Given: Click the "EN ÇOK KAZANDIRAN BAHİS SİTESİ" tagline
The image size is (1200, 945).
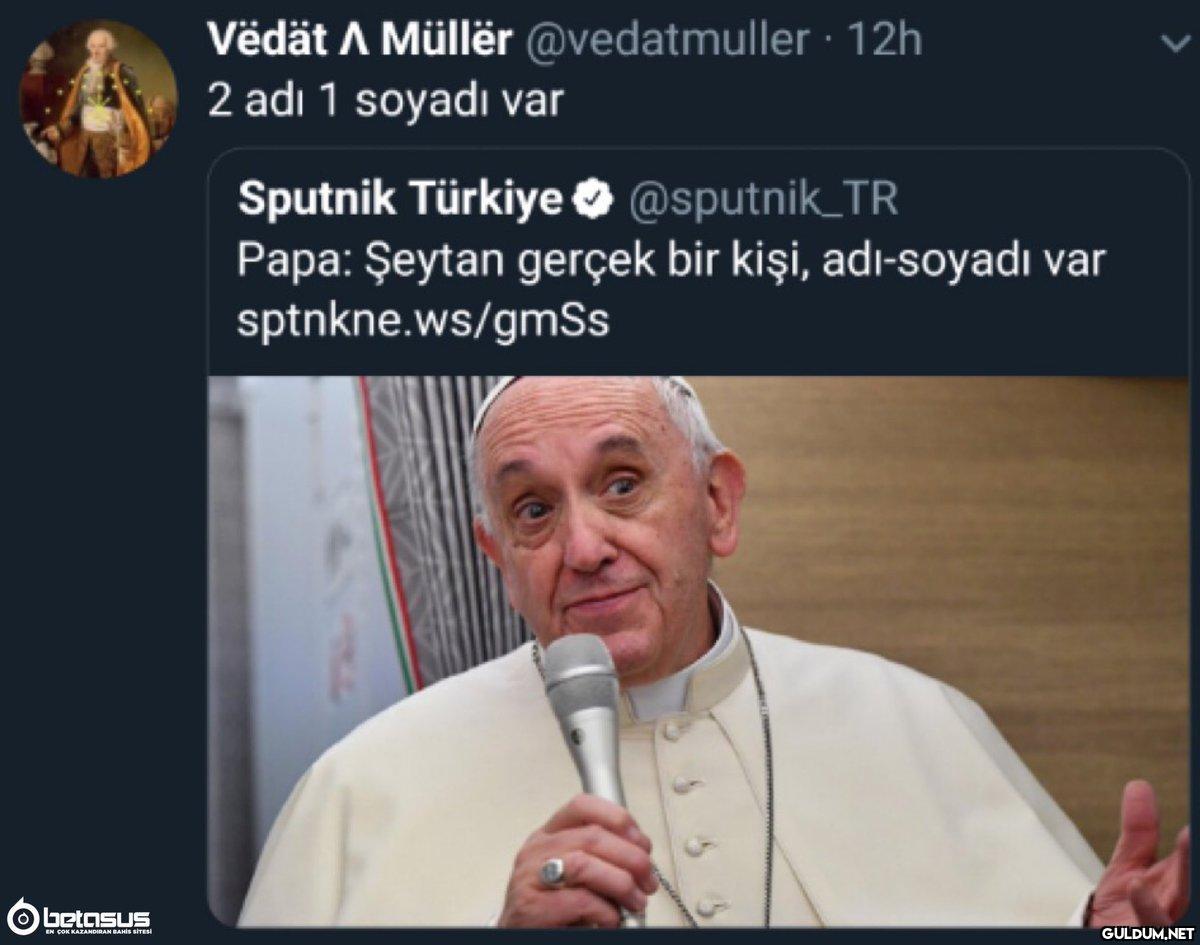Looking at the screenshot, I should tap(97, 933).
